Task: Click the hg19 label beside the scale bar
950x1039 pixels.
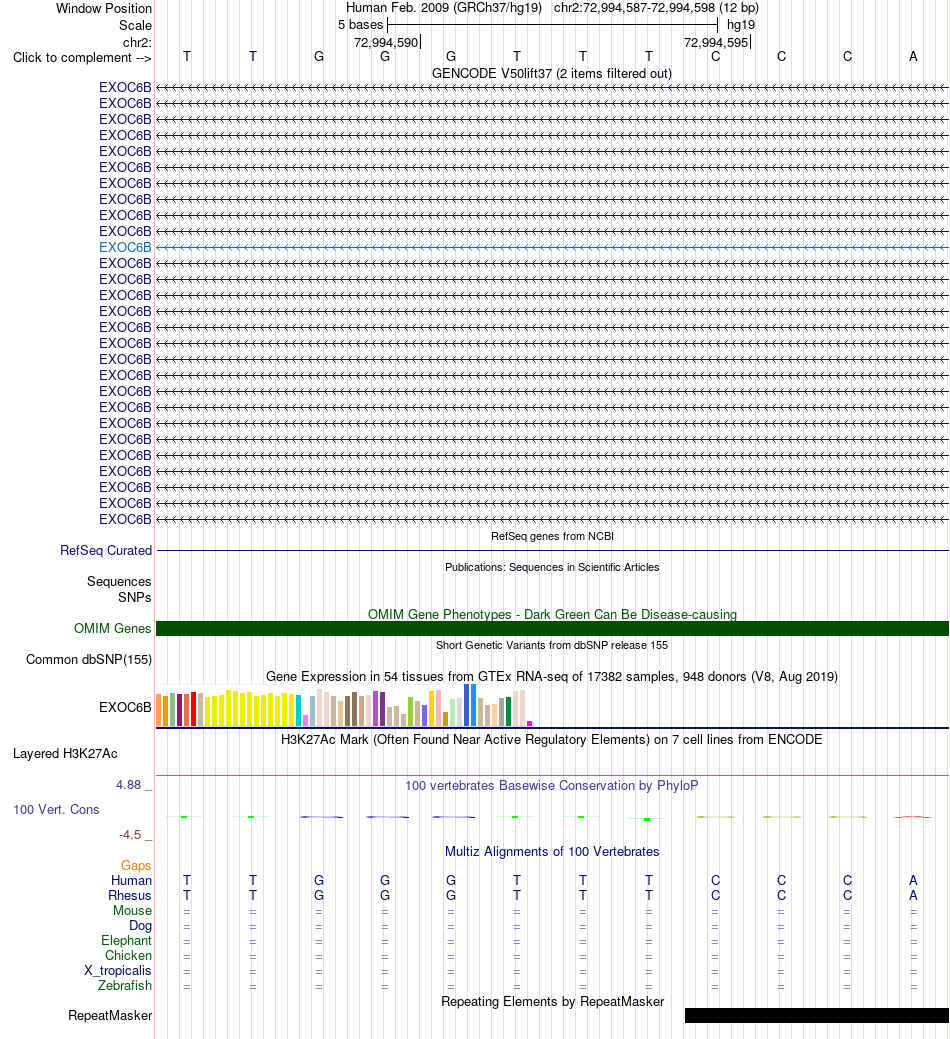Action: pos(741,25)
